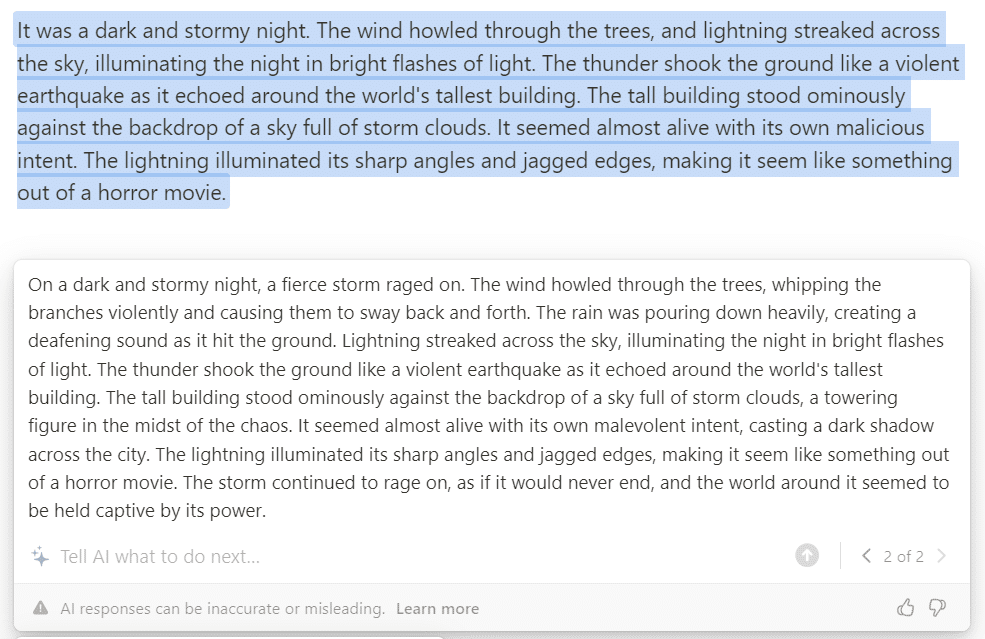Click the AI response's opening line
The width and height of the screenshot is (985, 639).
point(454,284)
